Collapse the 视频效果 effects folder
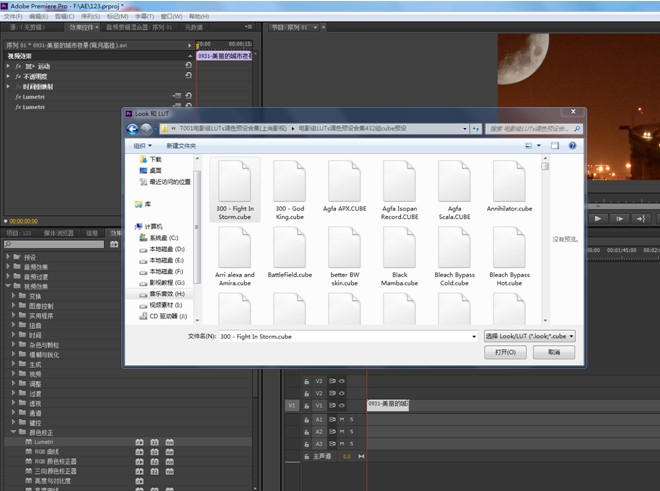Screen dimensions: 660x491 (8, 286)
